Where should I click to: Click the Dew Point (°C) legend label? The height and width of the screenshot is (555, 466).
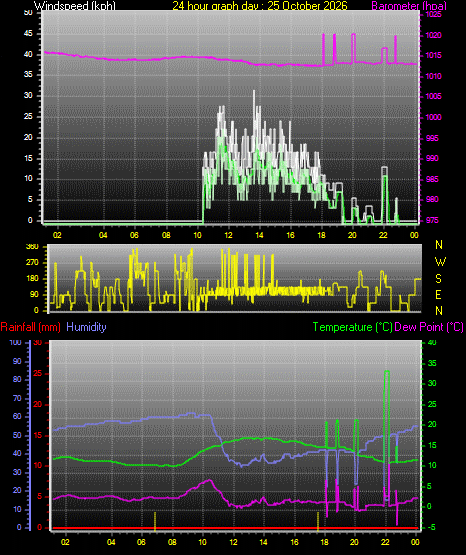click(429, 327)
